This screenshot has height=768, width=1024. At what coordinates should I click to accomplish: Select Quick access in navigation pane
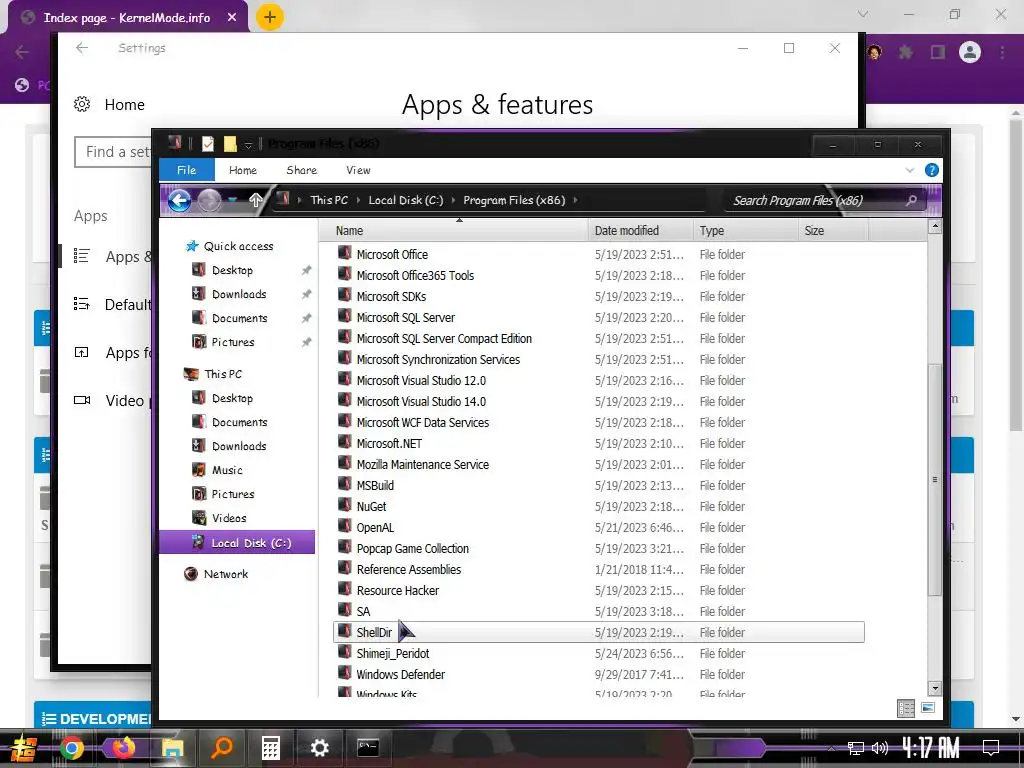coord(238,246)
